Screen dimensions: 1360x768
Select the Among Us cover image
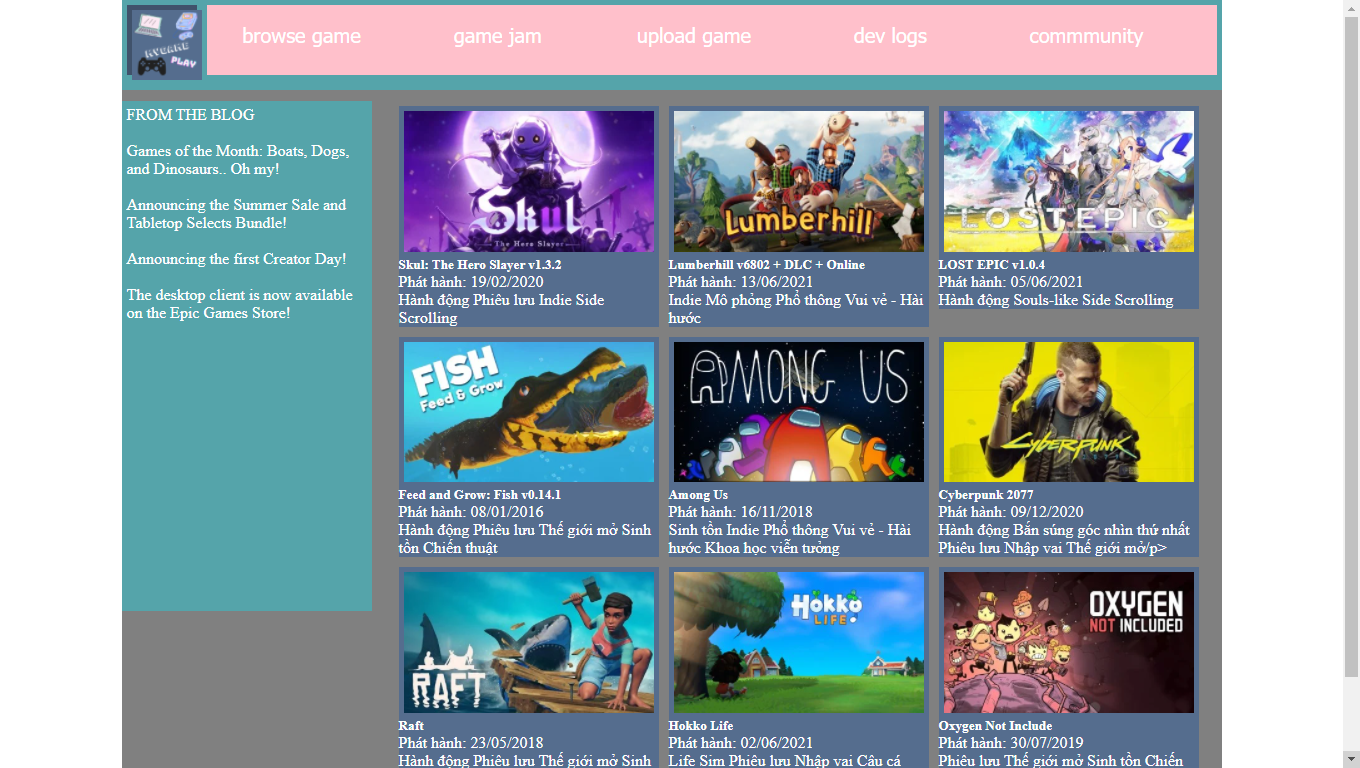point(799,412)
